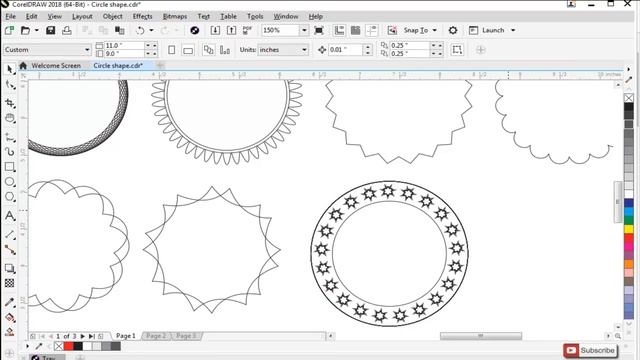This screenshot has height=360, width=640.
Task: Select the Rectangle tool
Action: (x=10, y=167)
